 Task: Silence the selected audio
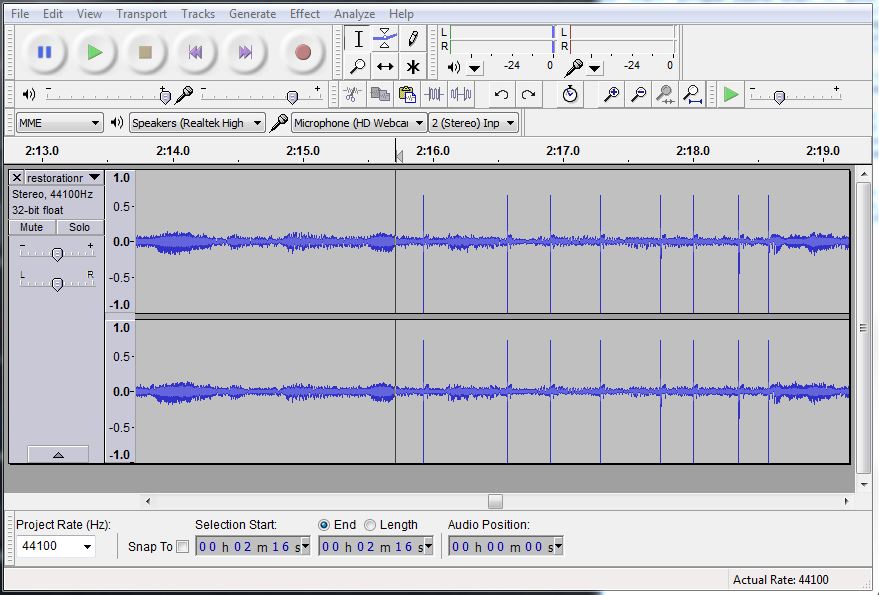coord(461,94)
